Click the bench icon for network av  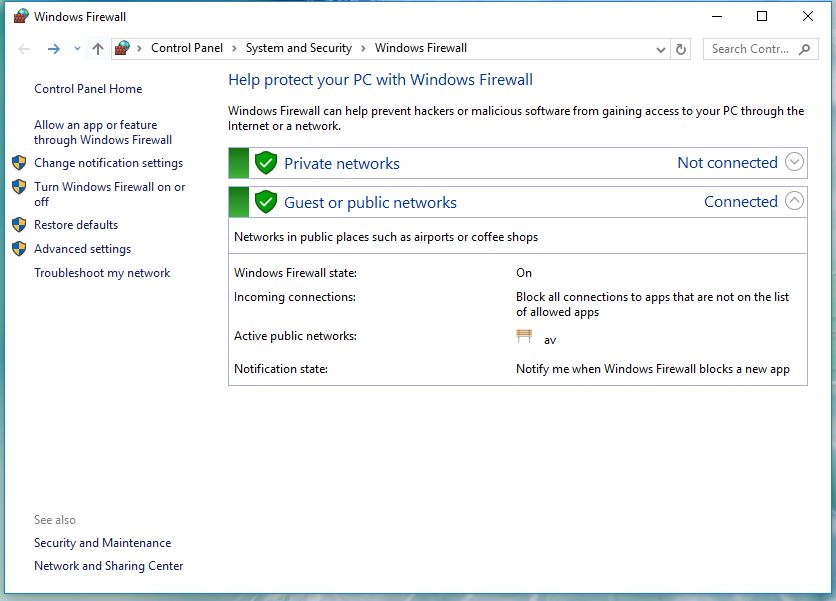pyautogui.click(x=524, y=337)
